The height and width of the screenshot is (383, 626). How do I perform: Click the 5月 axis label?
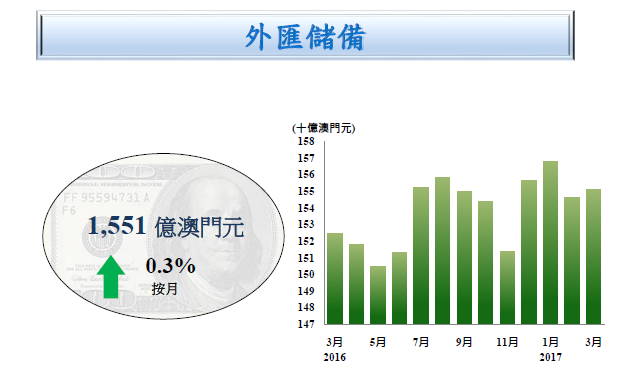coord(378,342)
